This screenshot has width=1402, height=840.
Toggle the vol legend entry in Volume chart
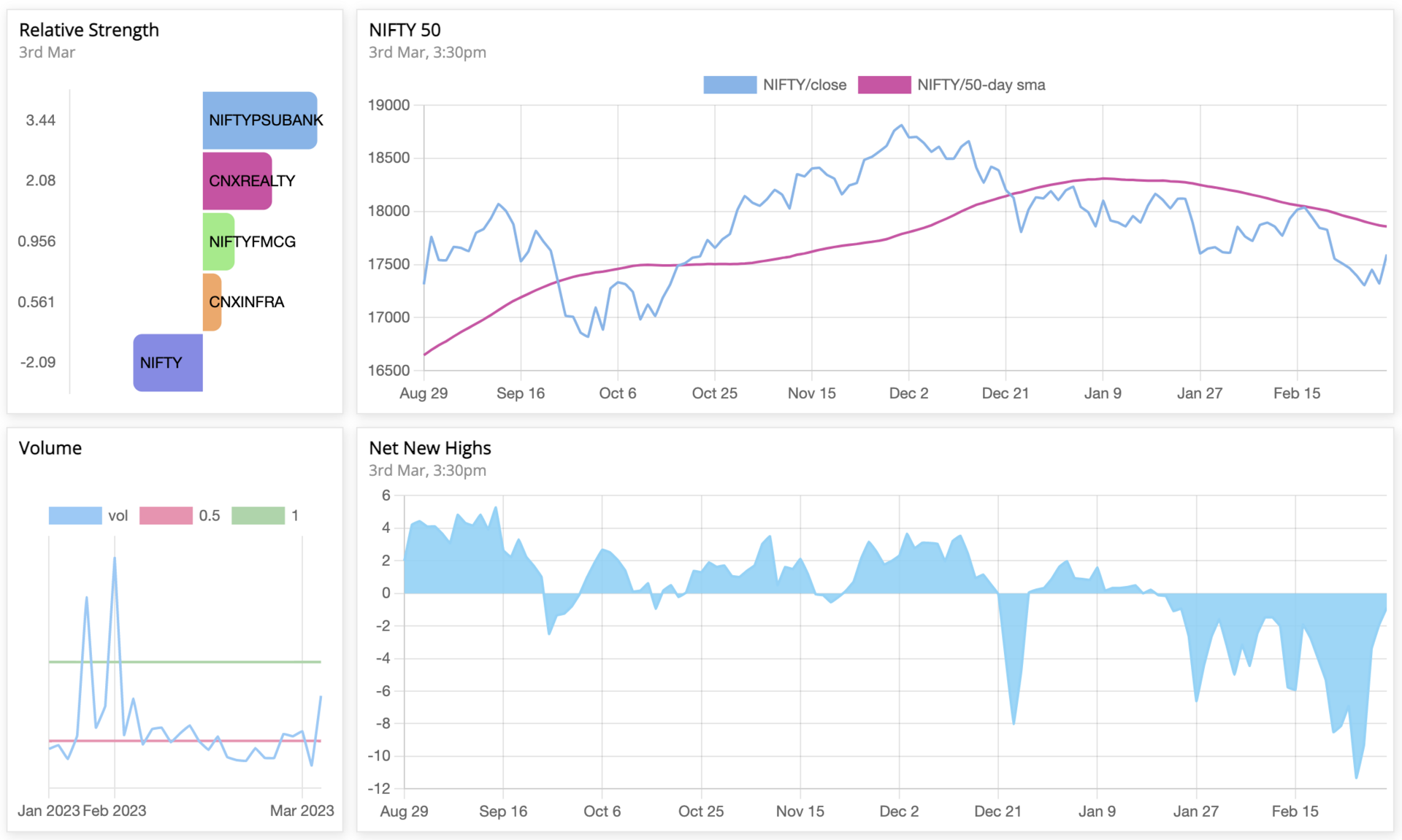coord(88,516)
